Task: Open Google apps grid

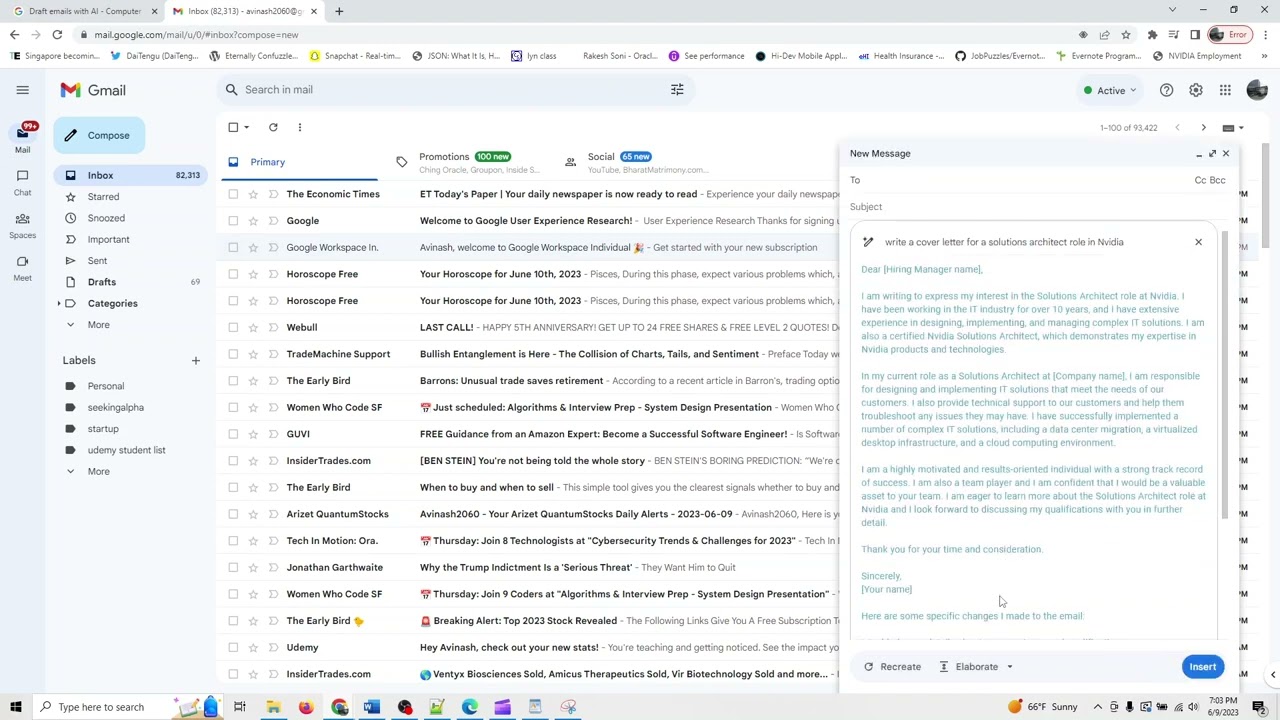Action: [1225, 90]
